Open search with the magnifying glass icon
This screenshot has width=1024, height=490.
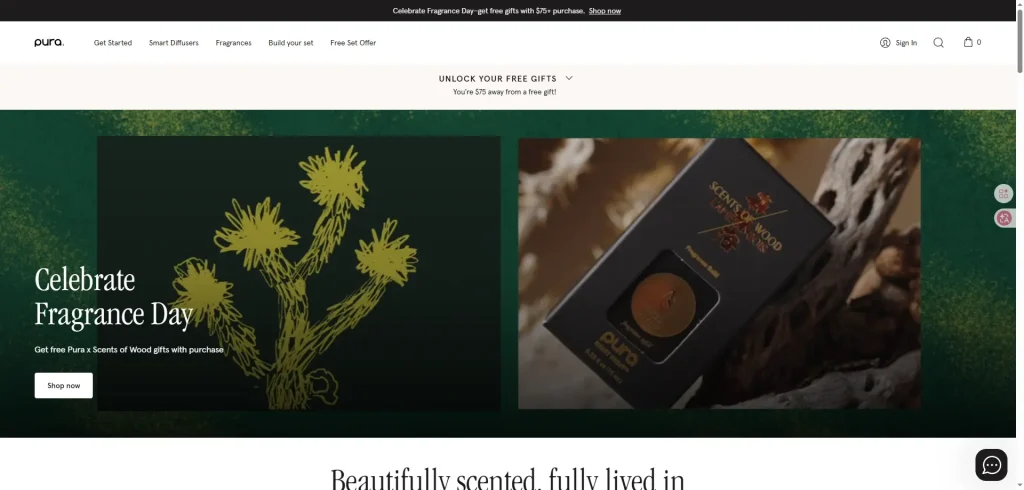[938, 42]
